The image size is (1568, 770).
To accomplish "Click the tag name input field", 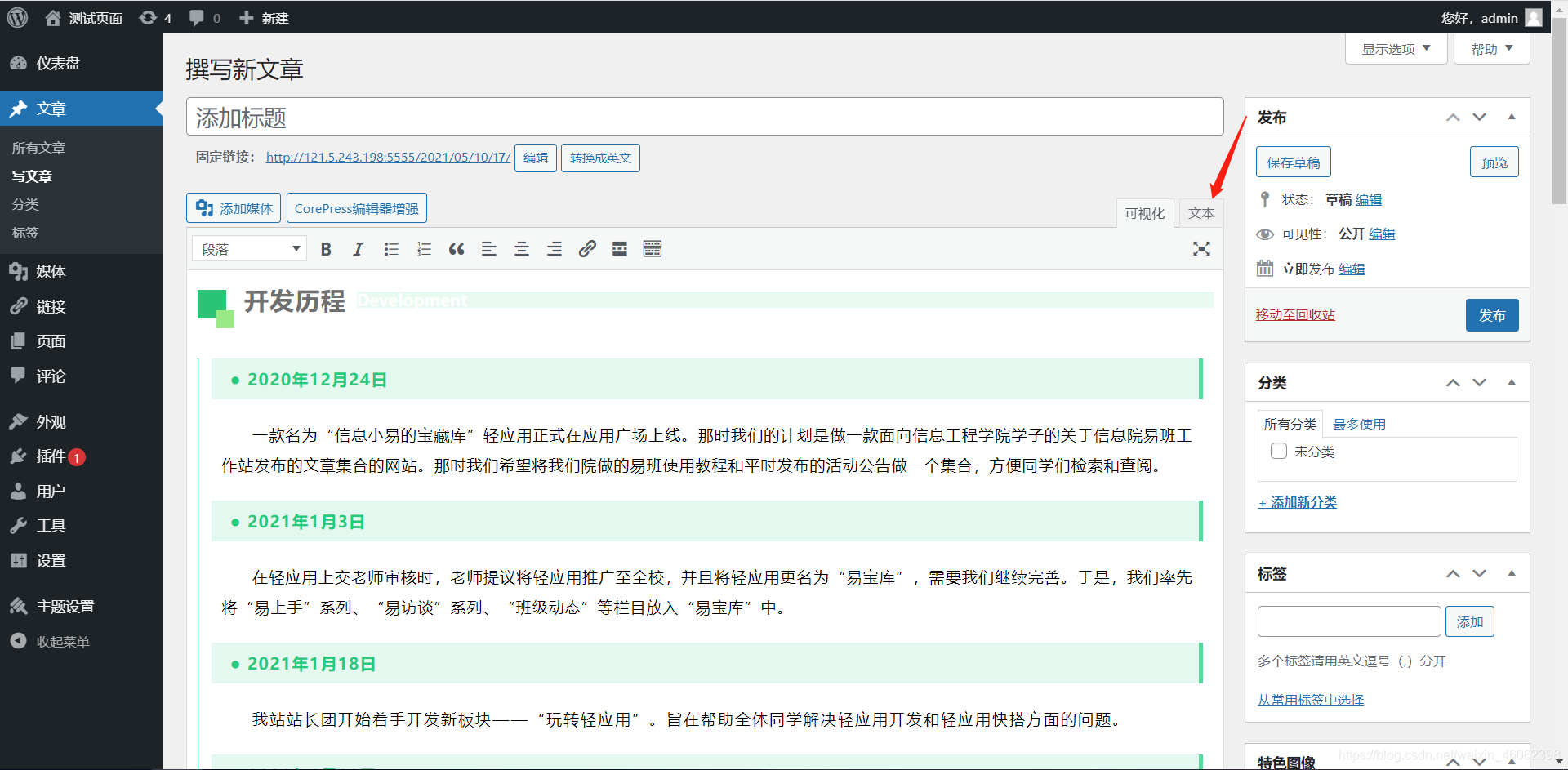I will coord(1349,621).
